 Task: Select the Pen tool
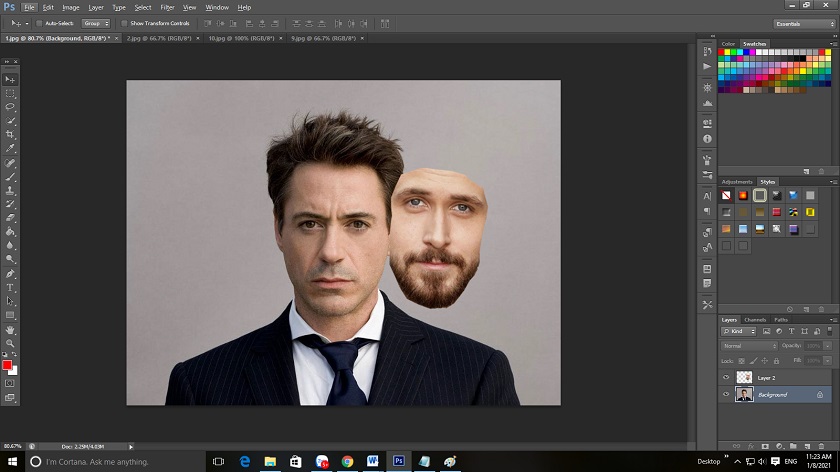pyautogui.click(x=10, y=274)
